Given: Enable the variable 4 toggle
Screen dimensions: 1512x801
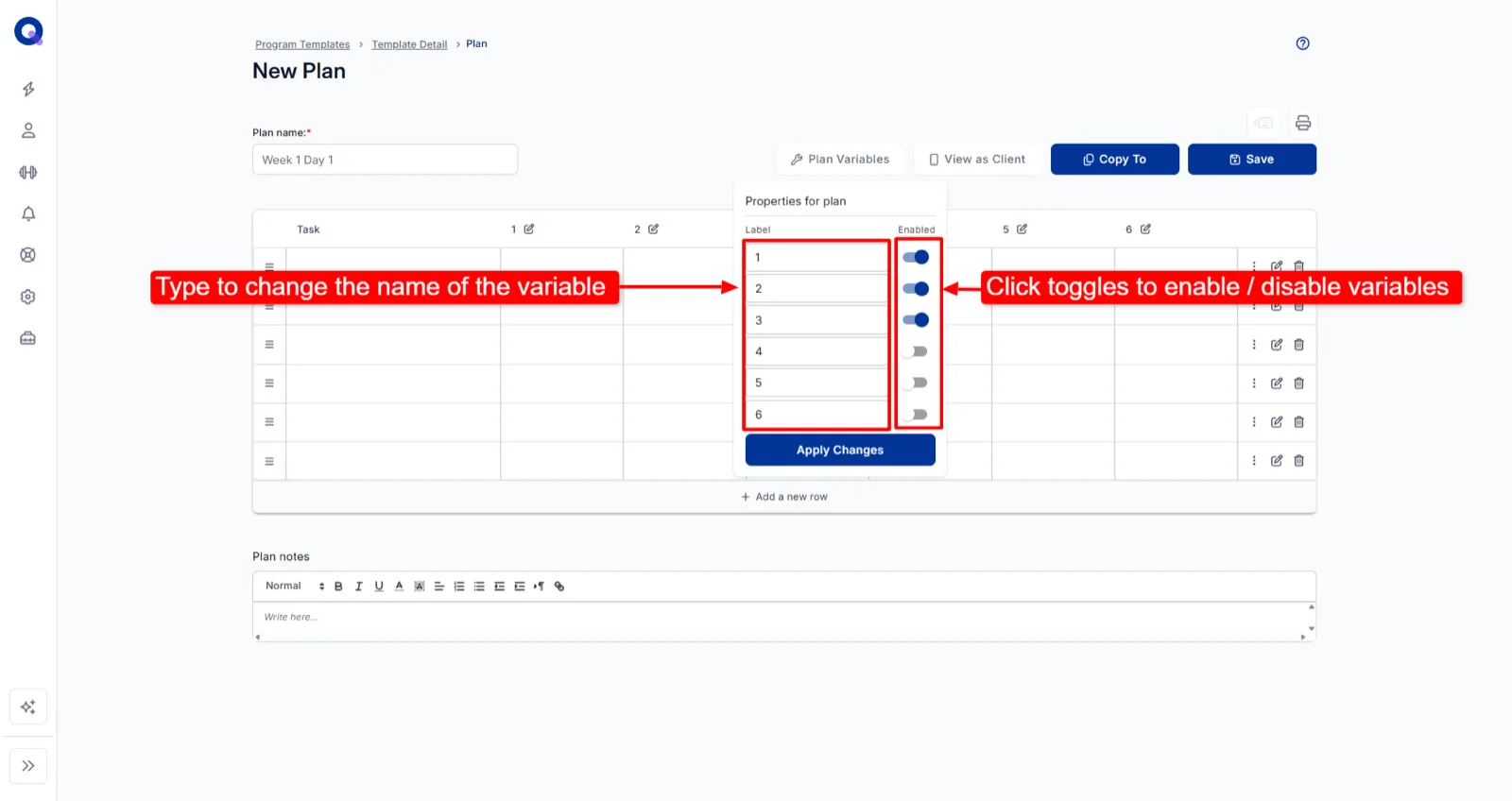Looking at the screenshot, I should tap(915, 351).
